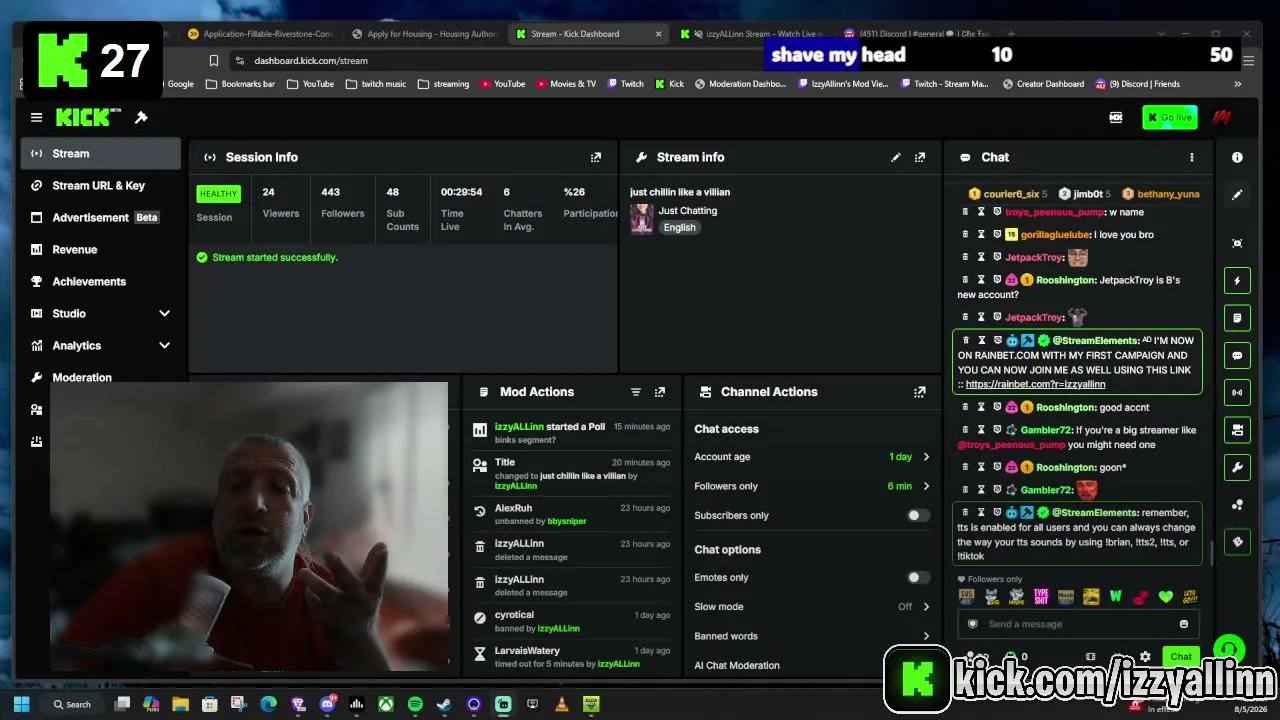Click the focus frame icon in right sidebar
This screenshot has width=1280, height=720.
(x=1237, y=243)
